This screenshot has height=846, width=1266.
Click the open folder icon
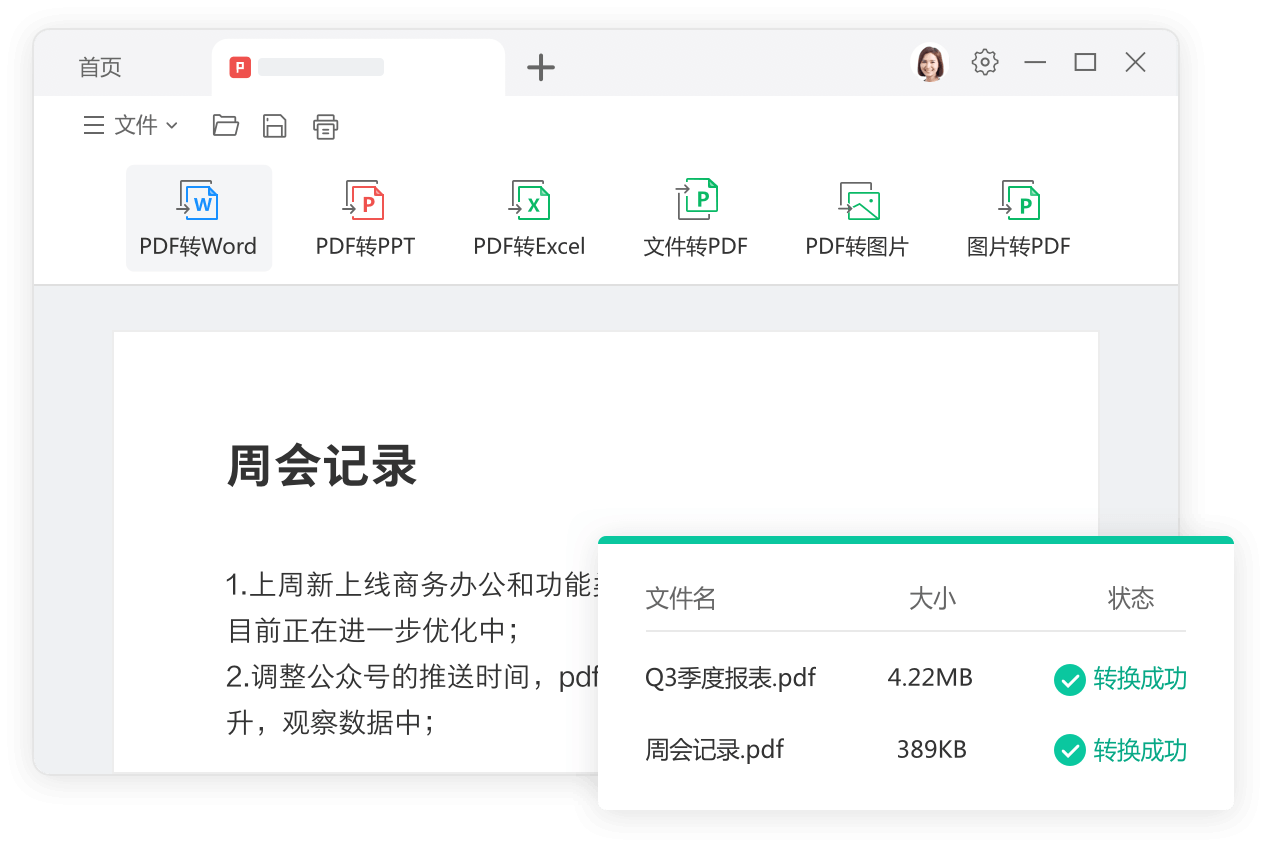tap(226, 125)
